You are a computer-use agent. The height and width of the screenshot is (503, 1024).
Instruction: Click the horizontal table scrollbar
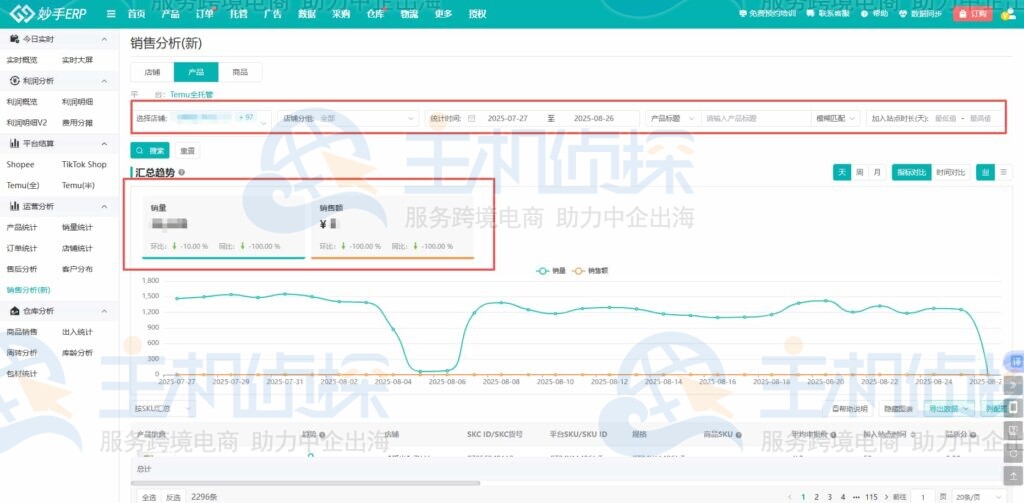(x=306, y=483)
